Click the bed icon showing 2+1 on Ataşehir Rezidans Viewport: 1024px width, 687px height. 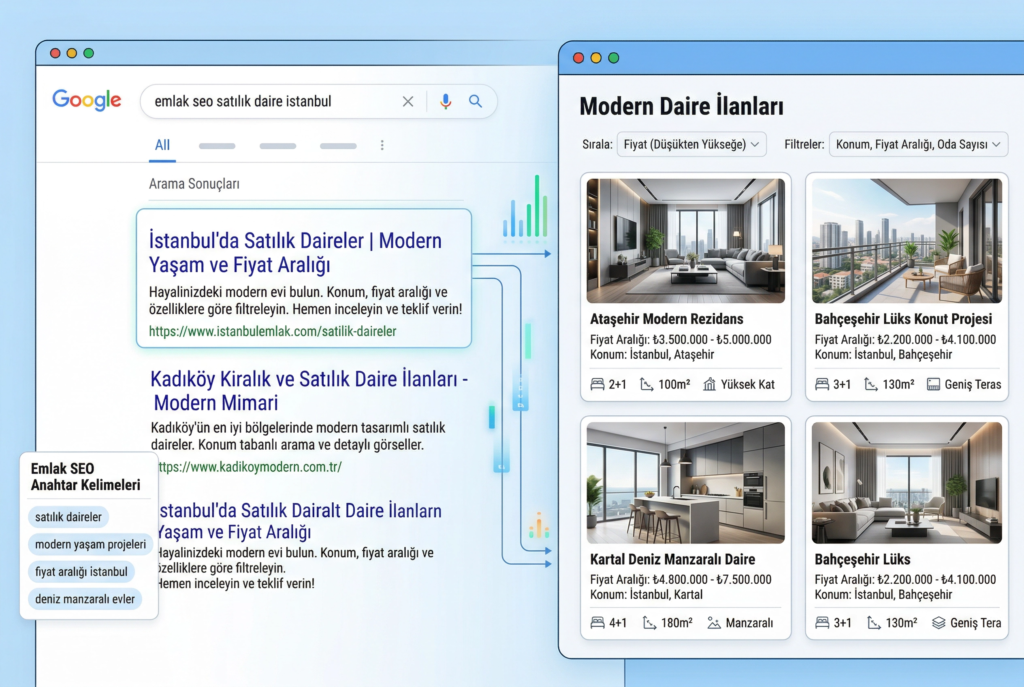tap(595, 383)
